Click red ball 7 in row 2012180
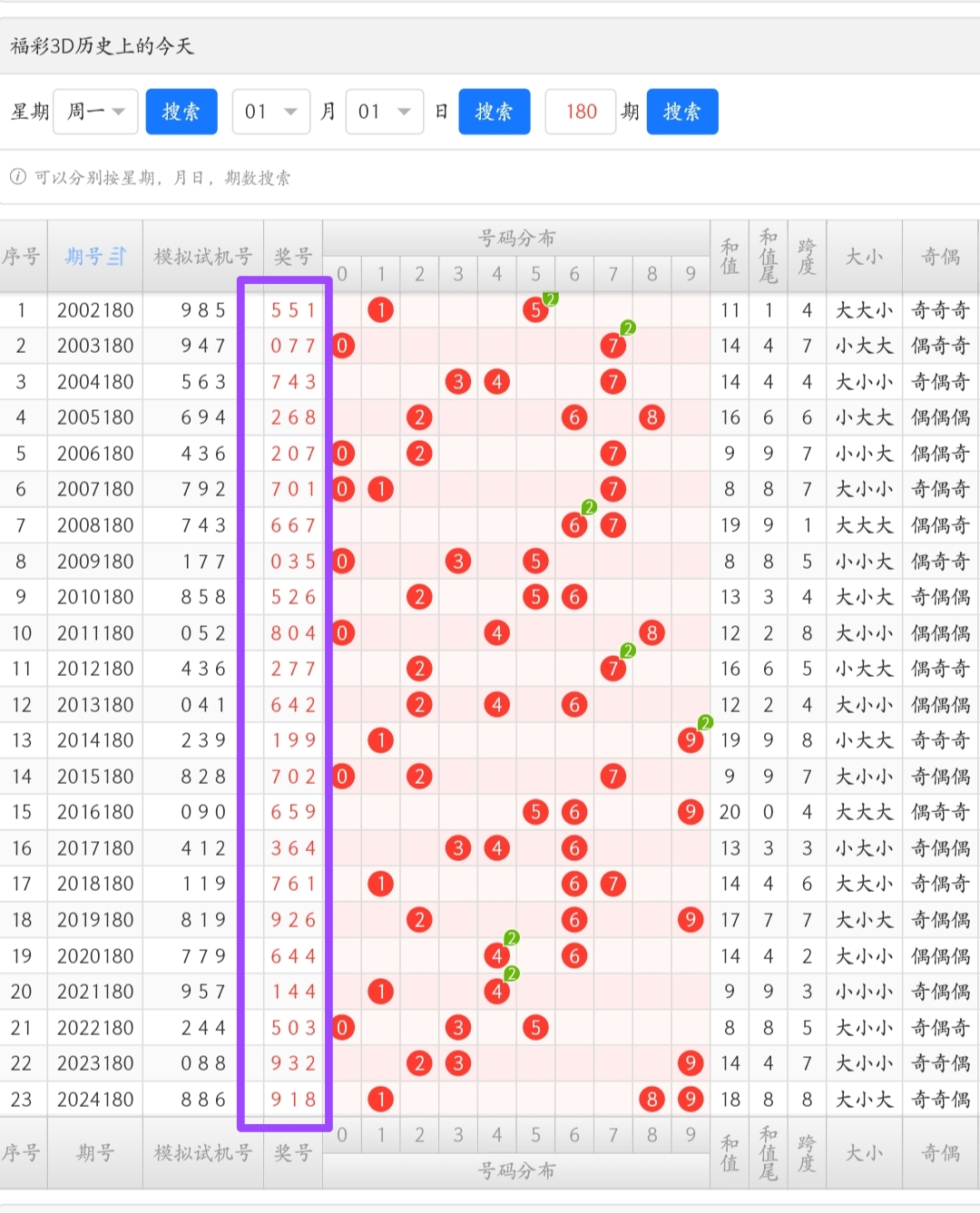This screenshot has width=980, height=1213. [613, 669]
